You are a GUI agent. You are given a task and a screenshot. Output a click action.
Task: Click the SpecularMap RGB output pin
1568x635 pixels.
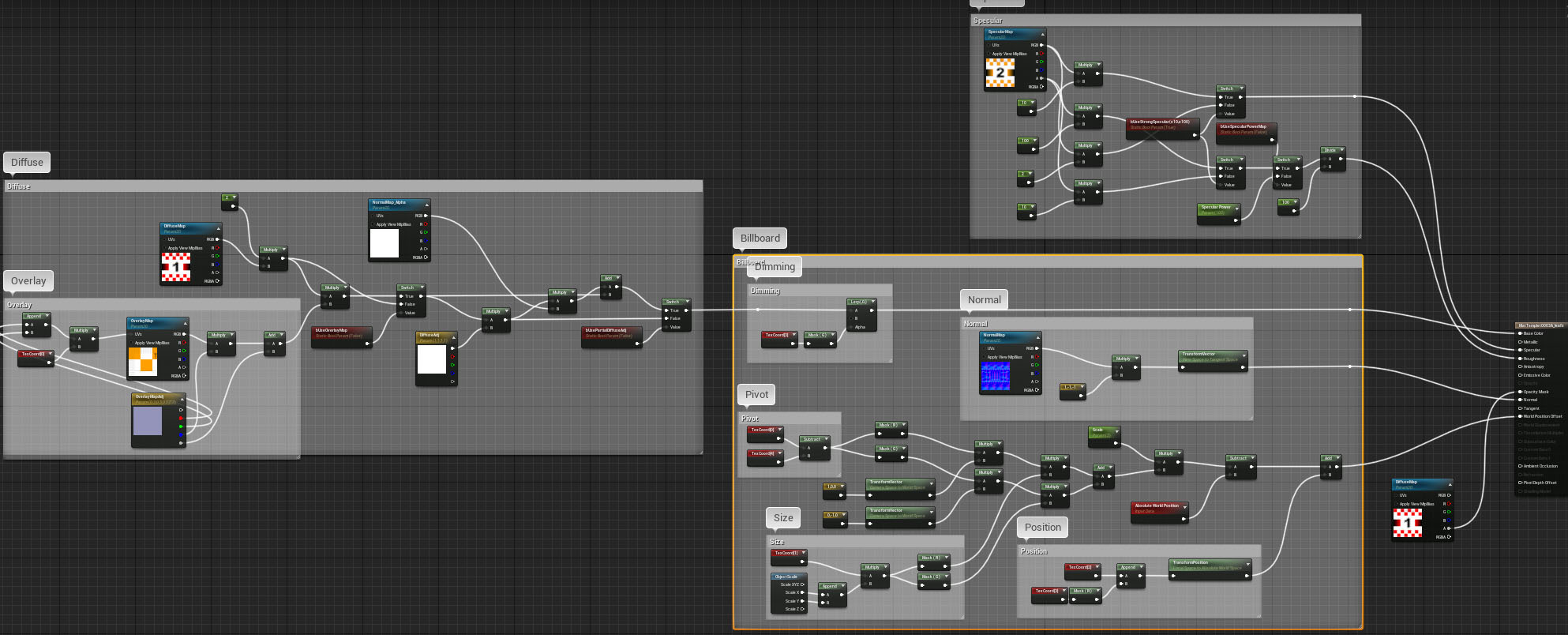tap(1042, 45)
